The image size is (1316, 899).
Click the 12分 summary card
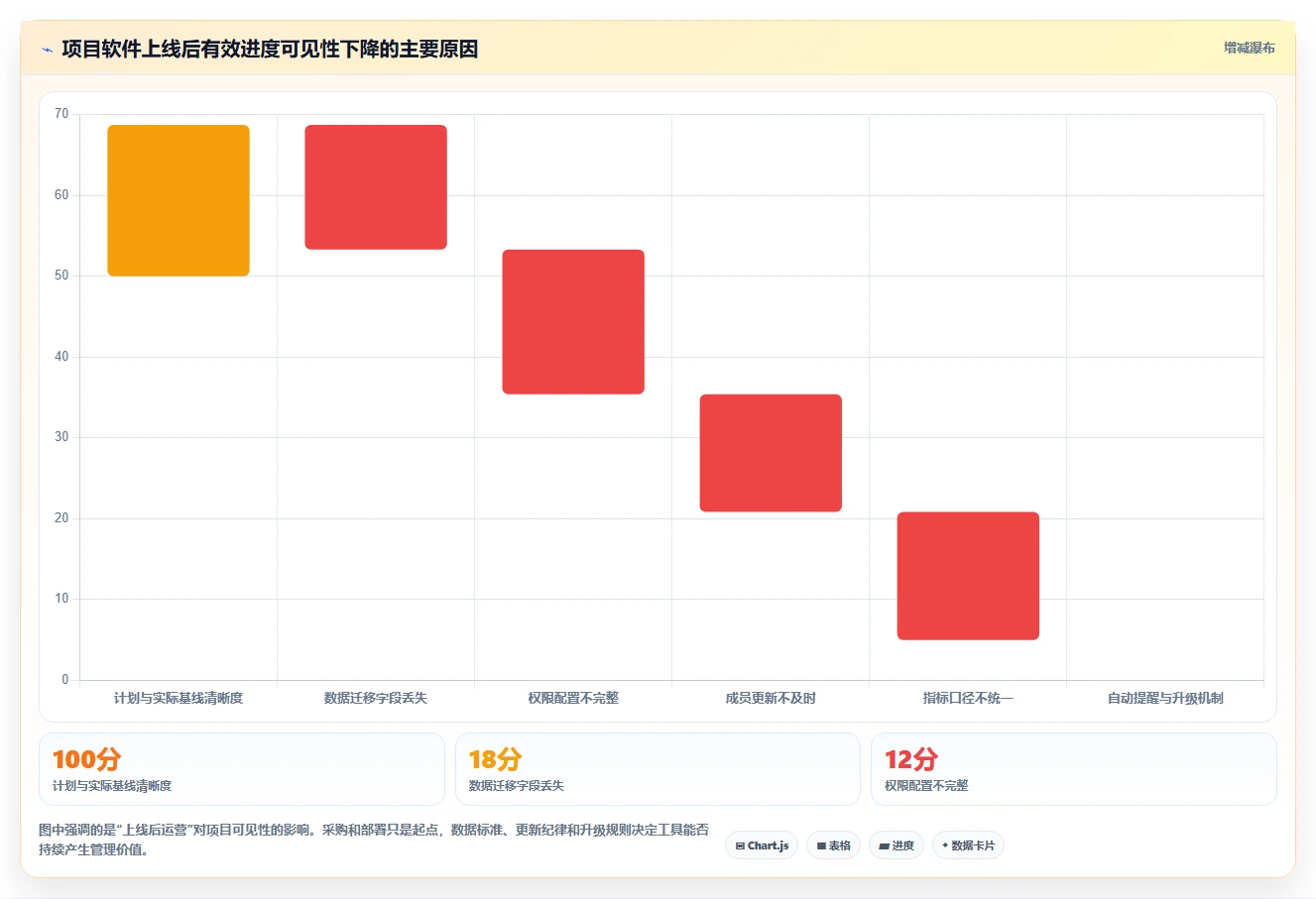pyautogui.click(x=1073, y=769)
